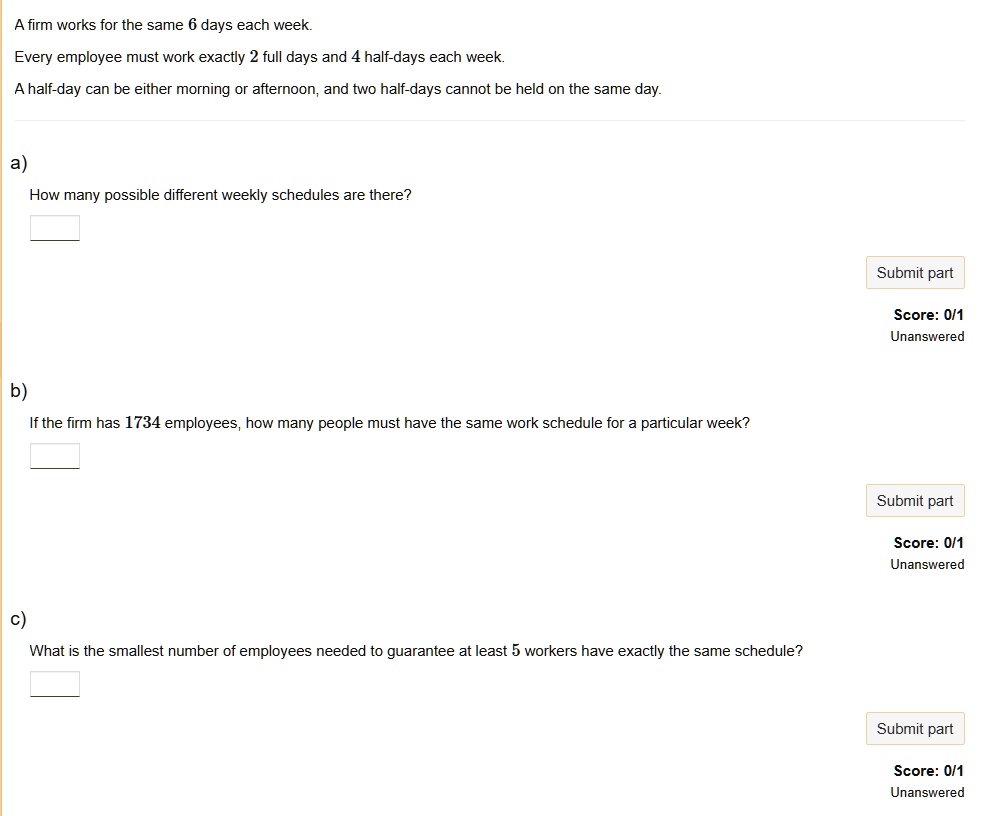
Task: Click the Score: 0/1 text for part a
Action: (928, 315)
